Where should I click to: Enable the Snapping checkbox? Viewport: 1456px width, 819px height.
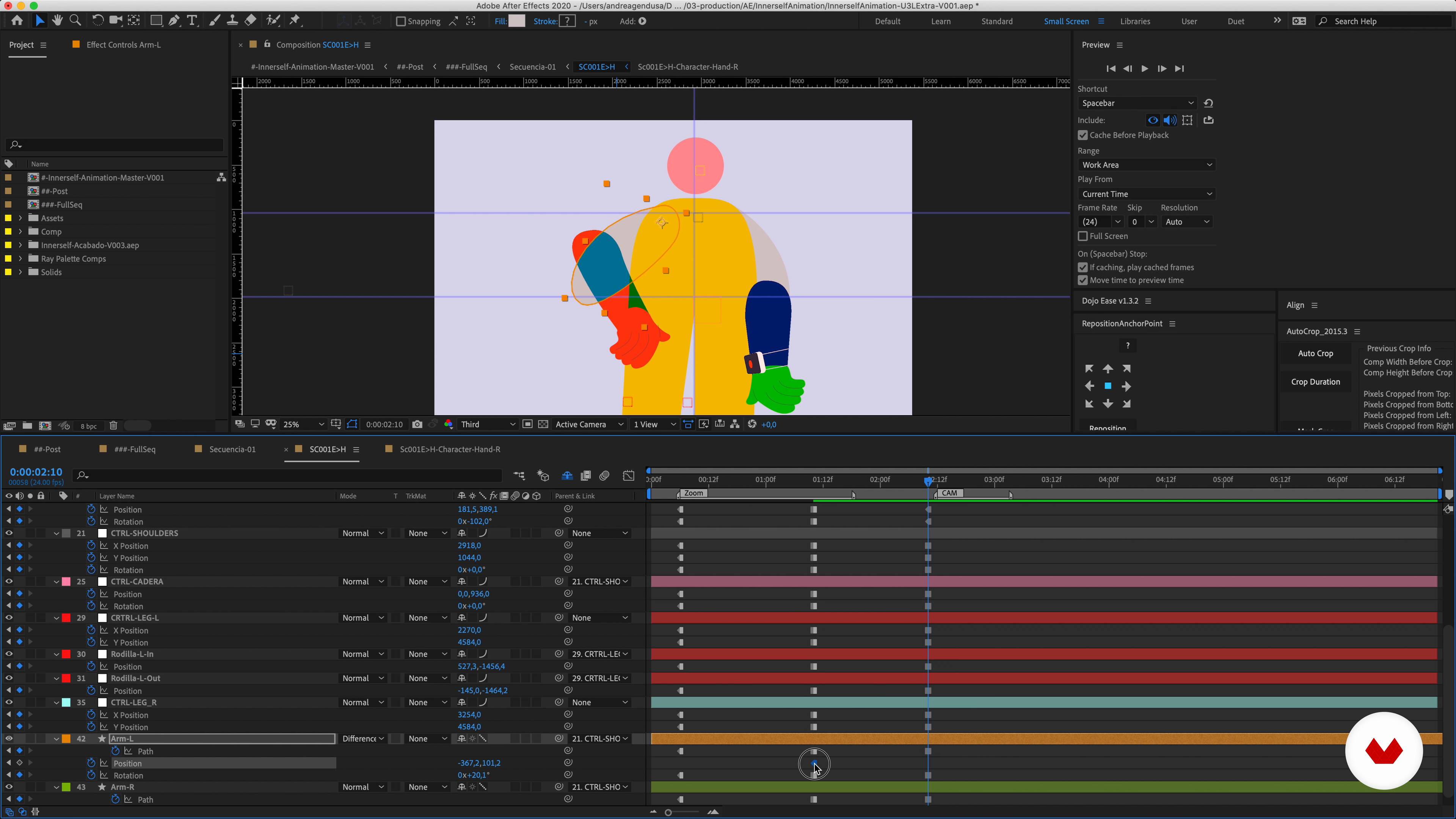coord(401,21)
